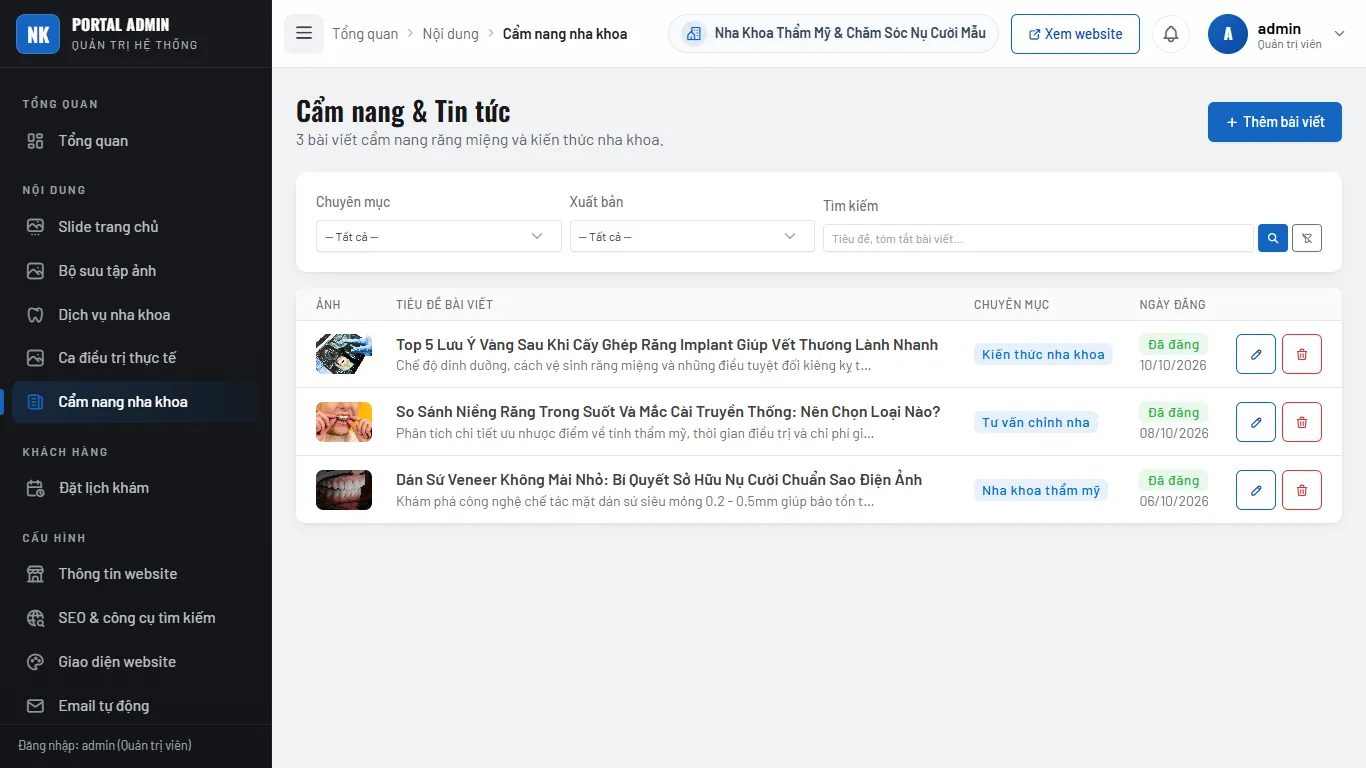Viewport: 1366px width, 768px height.
Task: Open the Xuất bản filter dropdown
Action: [x=692, y=236]
